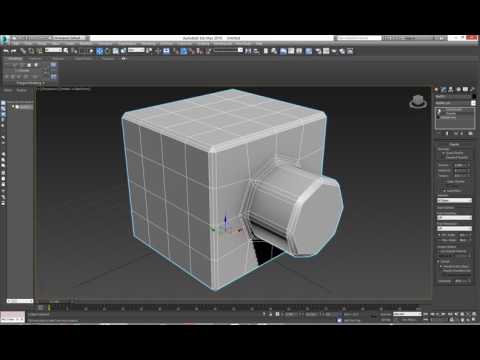The width and height of the screenshot is (480, 360).
Task: Open the Align tool
Action: [256, 51]
